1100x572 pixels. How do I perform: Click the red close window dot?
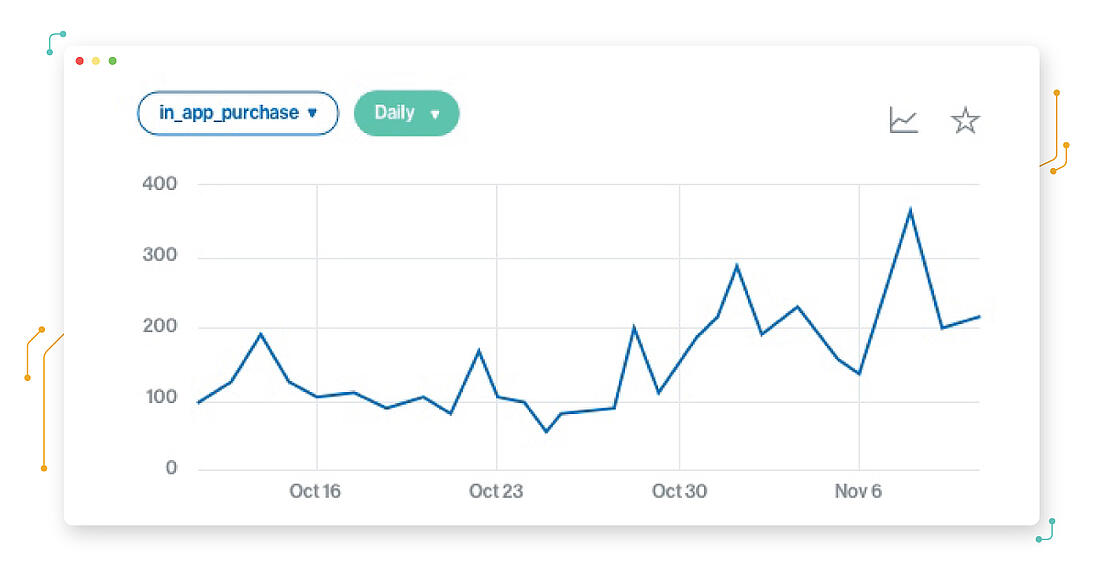79,61
